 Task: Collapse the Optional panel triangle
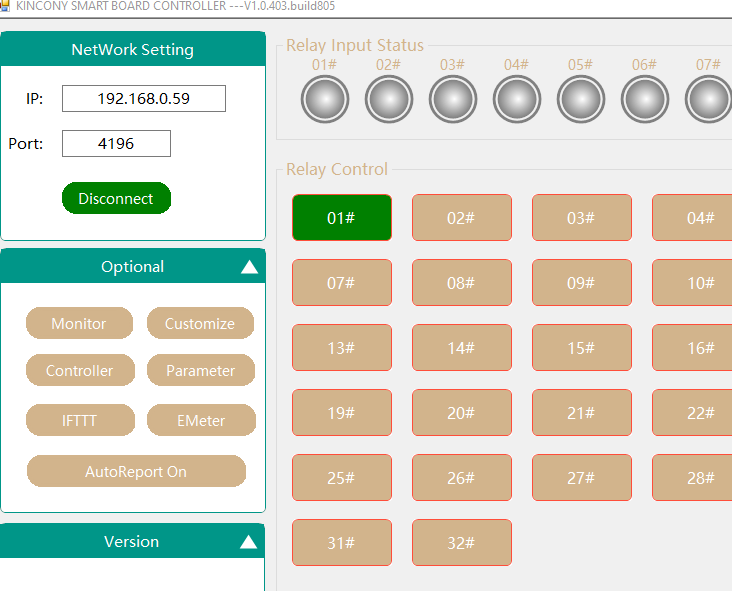tap(249, 267)
